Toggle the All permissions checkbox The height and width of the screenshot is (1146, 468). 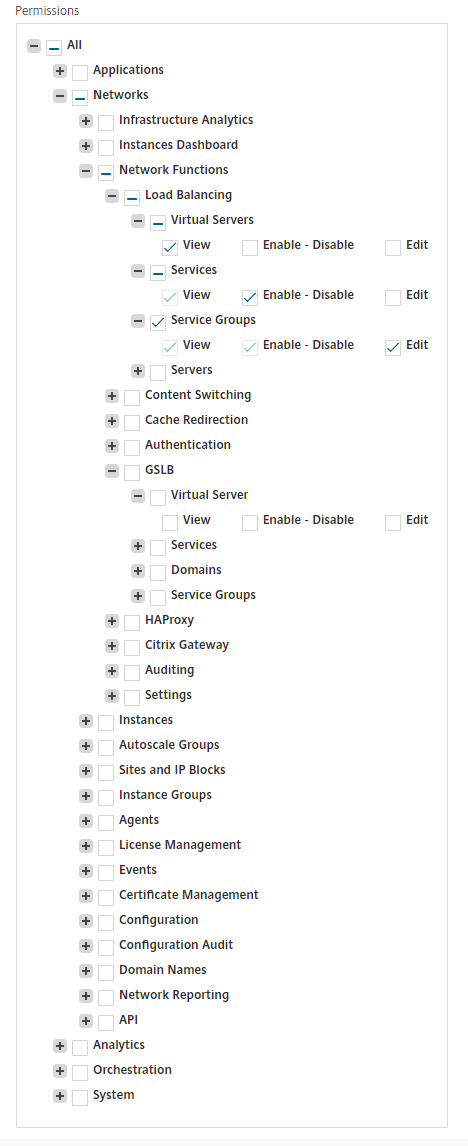54,48
